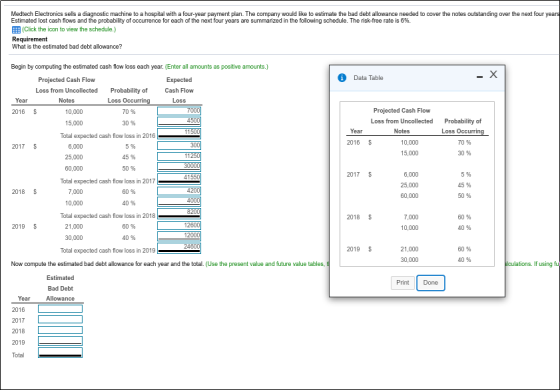Select the 2017 Estimated Bad Debt Allowance field
This screenshot has height=390, width=560.
click(60, 319)
